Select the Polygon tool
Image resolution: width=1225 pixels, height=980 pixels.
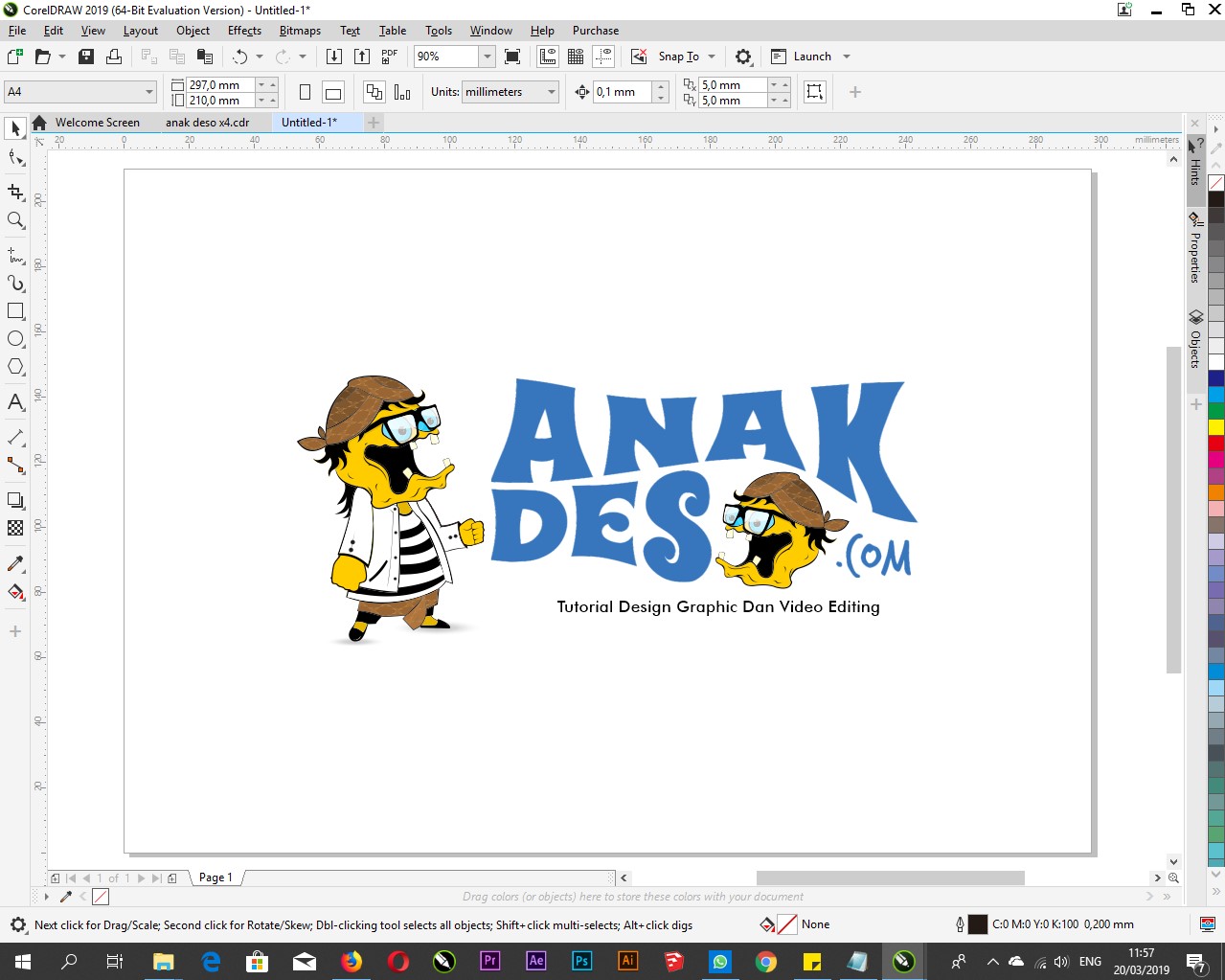click(15, 367)
